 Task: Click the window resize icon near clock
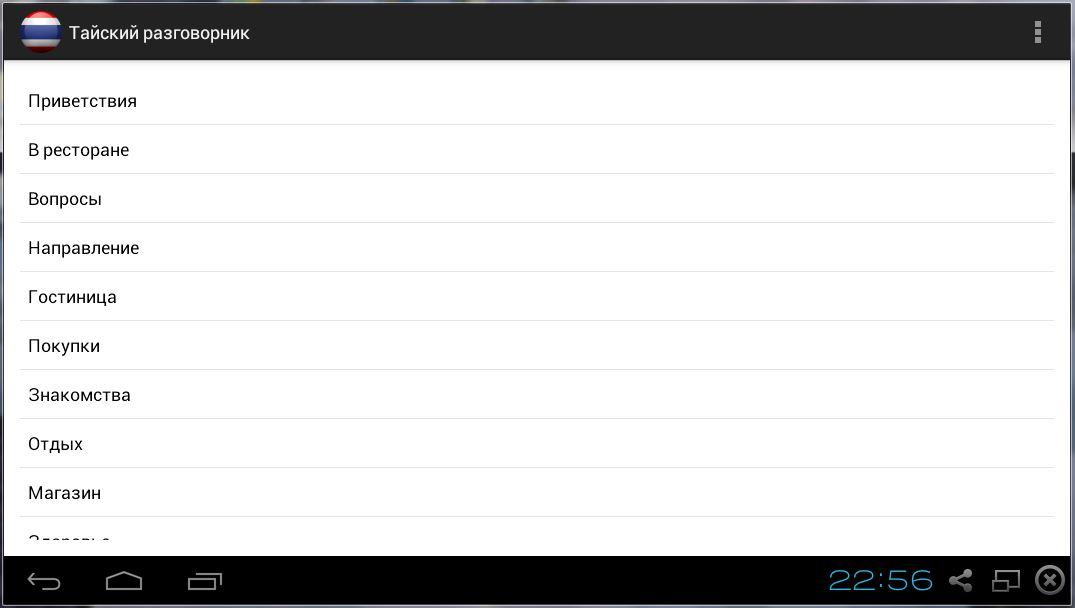coord(1006,581)
